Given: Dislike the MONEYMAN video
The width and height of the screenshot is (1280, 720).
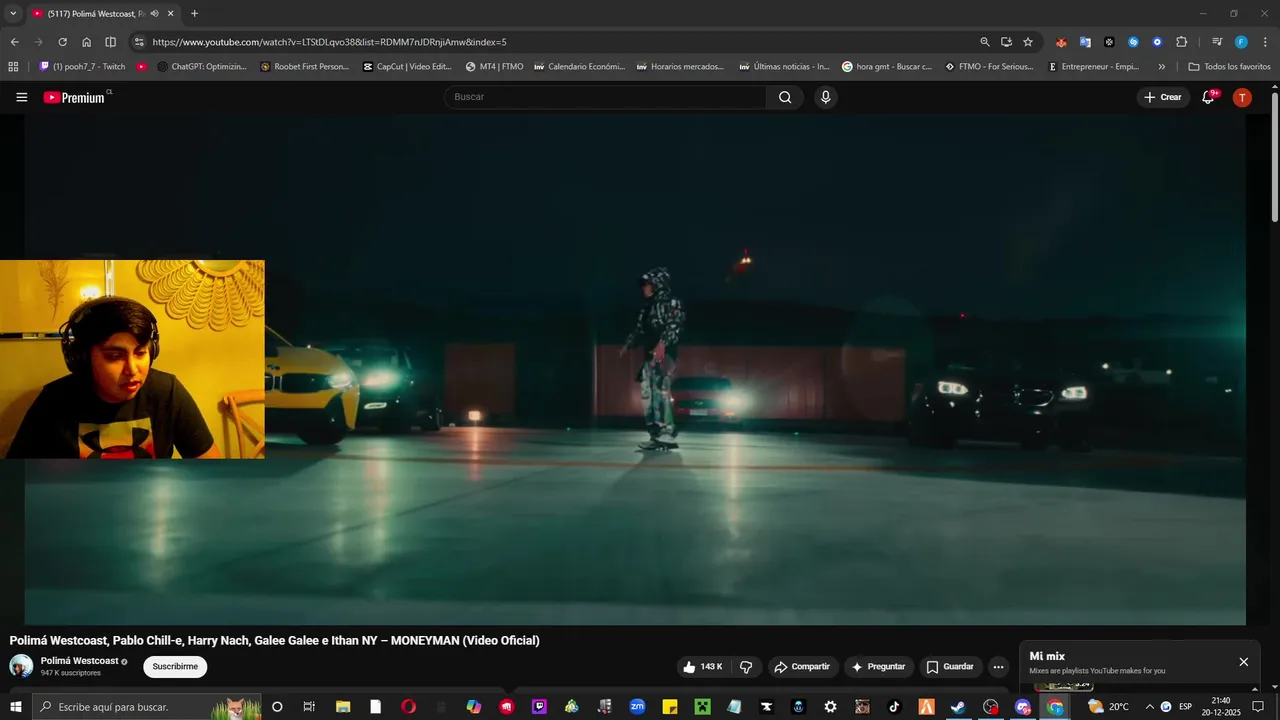Looking at the screenshot, I should coord(746,667).
